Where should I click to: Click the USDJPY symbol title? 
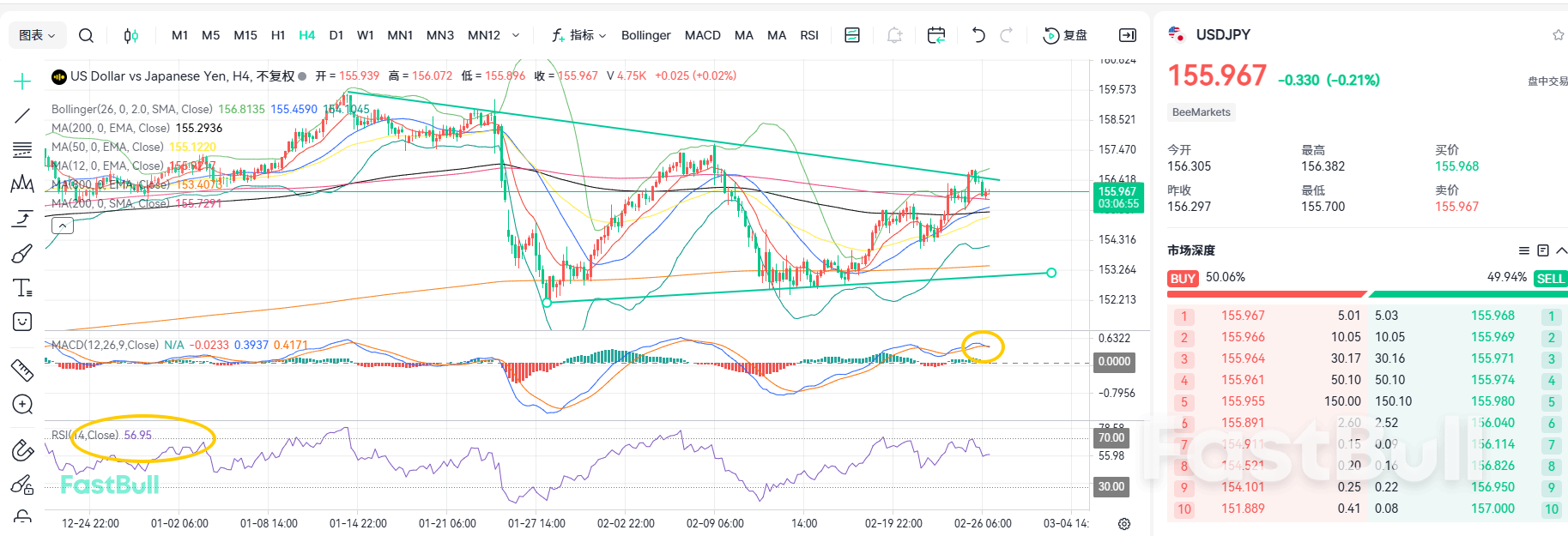point(1223,35)
